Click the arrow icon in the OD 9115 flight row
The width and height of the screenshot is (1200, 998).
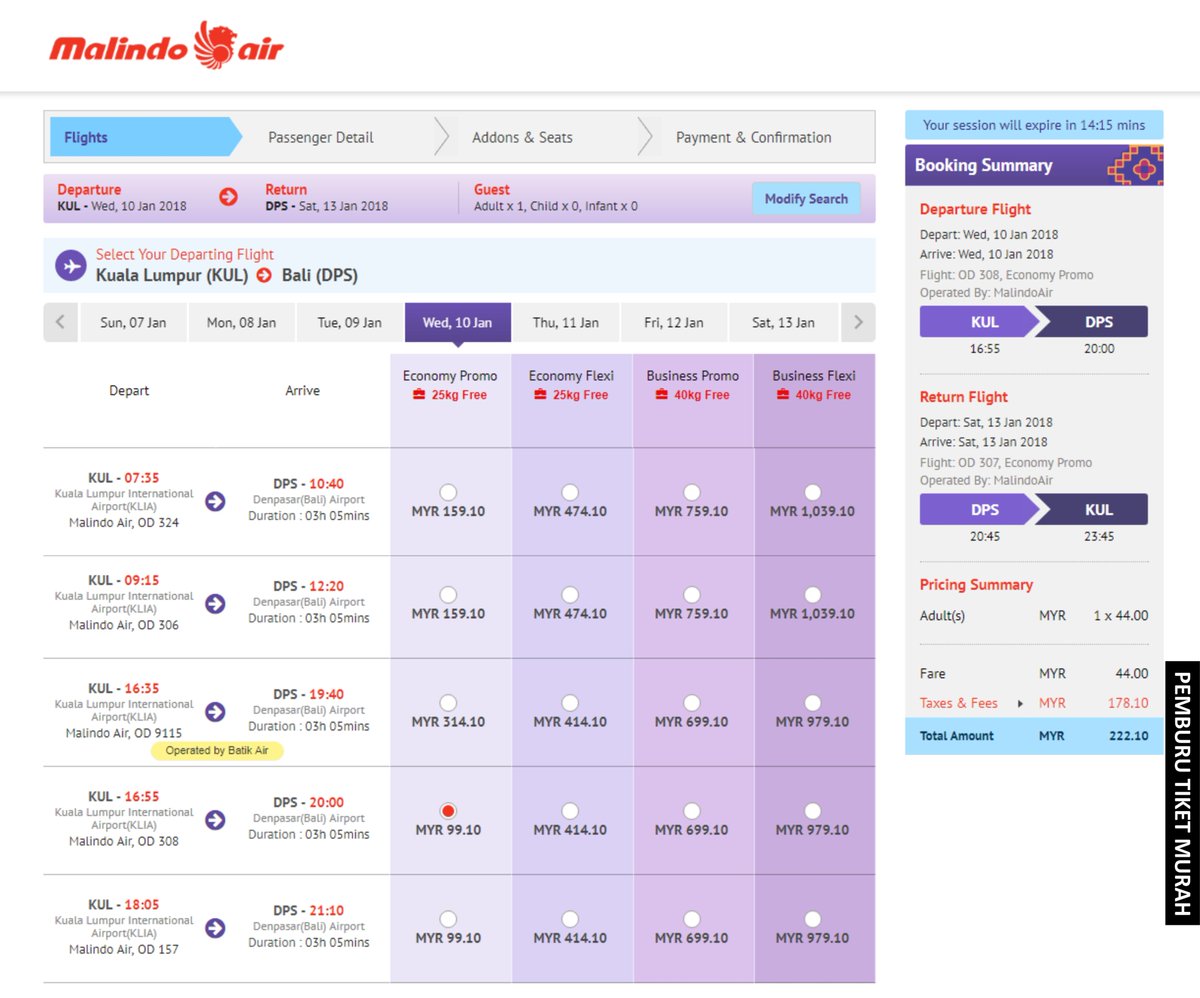coord(215,711)
